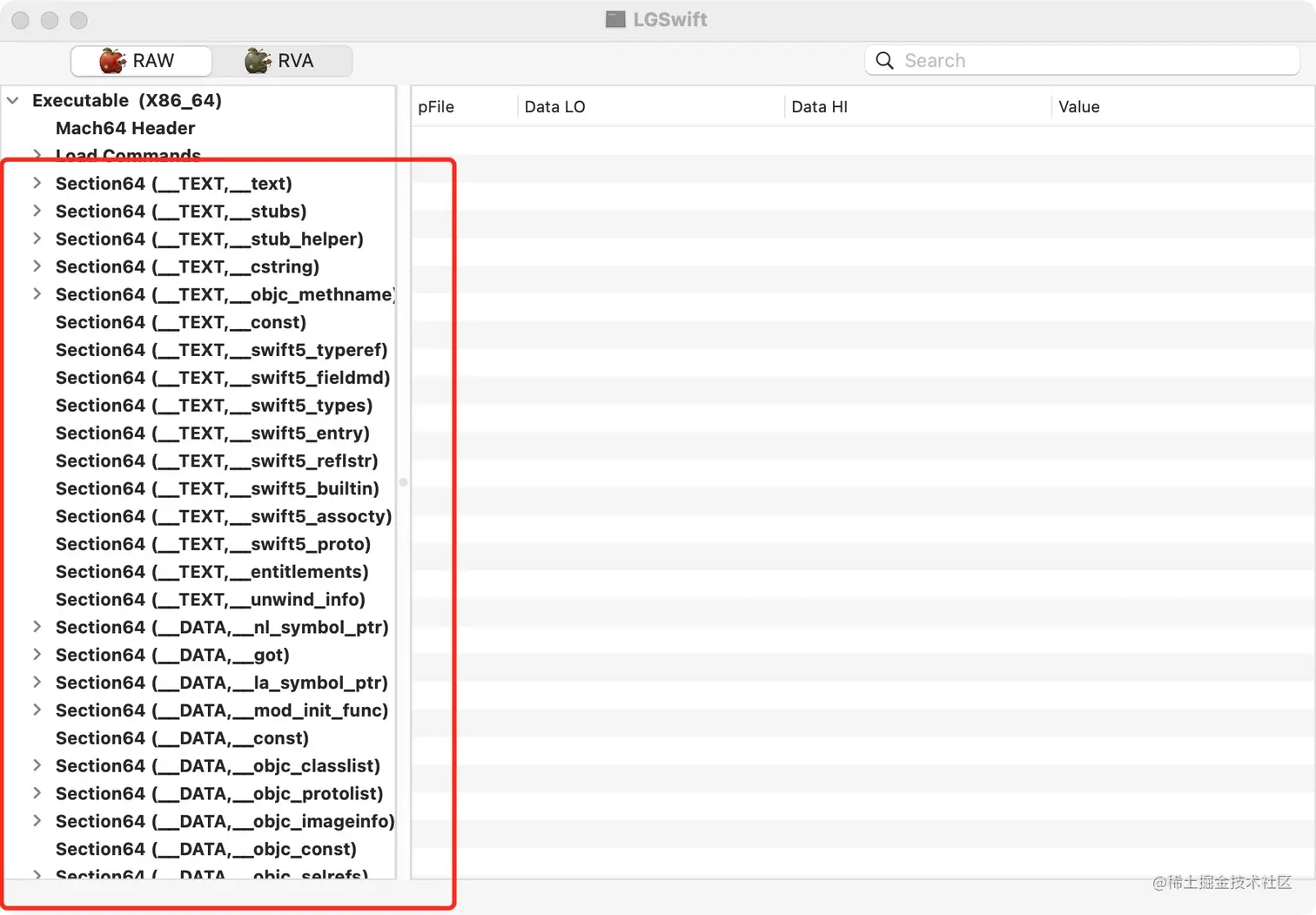Expand Section64 (__DATA,__nl_symbol_ptr)

coord(37,627)
